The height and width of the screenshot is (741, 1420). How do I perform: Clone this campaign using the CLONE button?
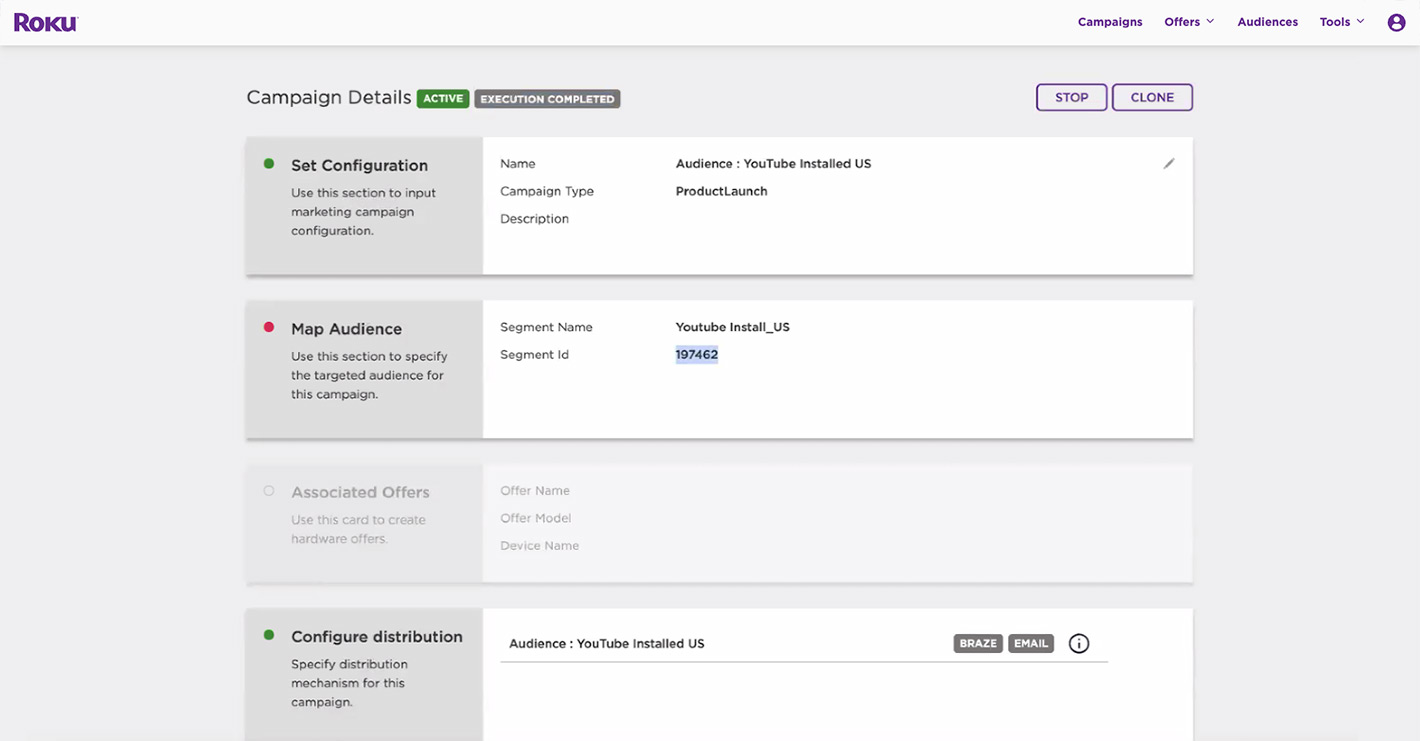[x=1152, y=97]
